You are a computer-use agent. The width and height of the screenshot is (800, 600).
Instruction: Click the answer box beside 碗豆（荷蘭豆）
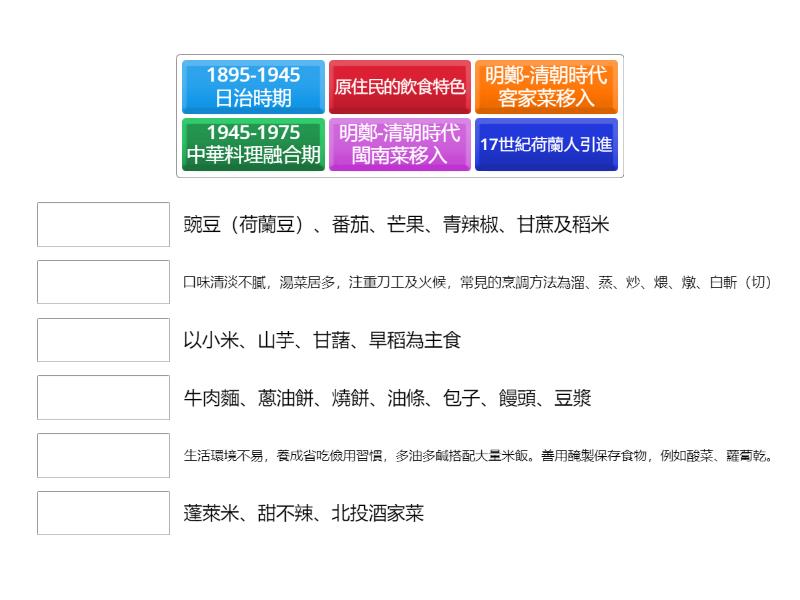(x=104, y=224)
